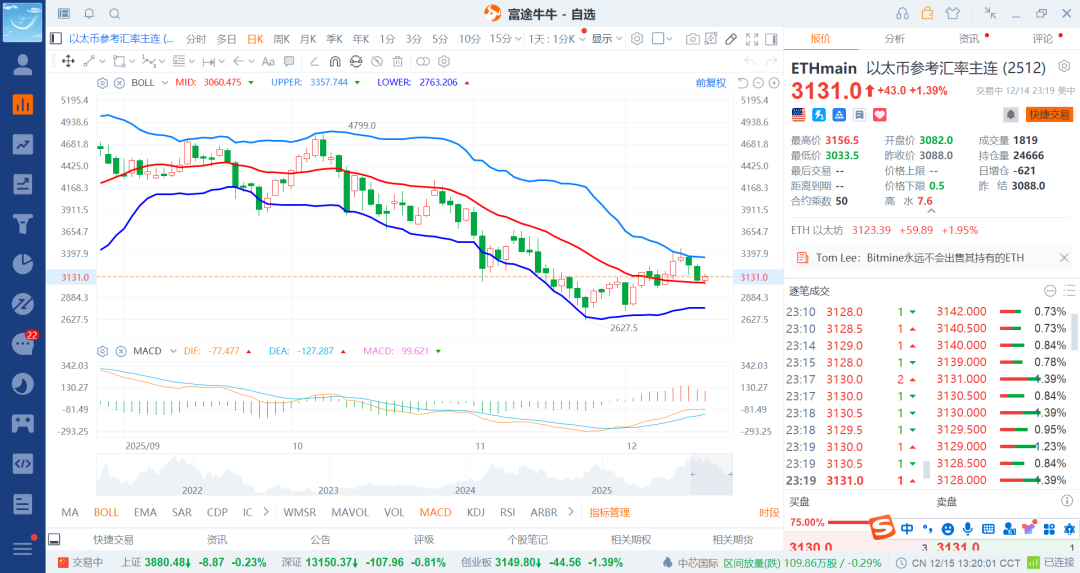Add to favorites with heart icon

[880, 114]
